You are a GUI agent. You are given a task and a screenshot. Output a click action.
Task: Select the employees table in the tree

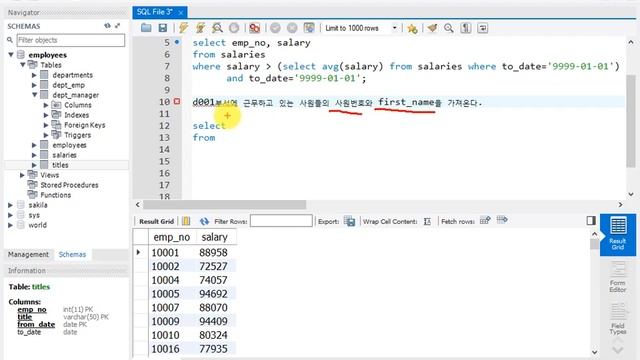pyautogui.click(x=69, y=145)
